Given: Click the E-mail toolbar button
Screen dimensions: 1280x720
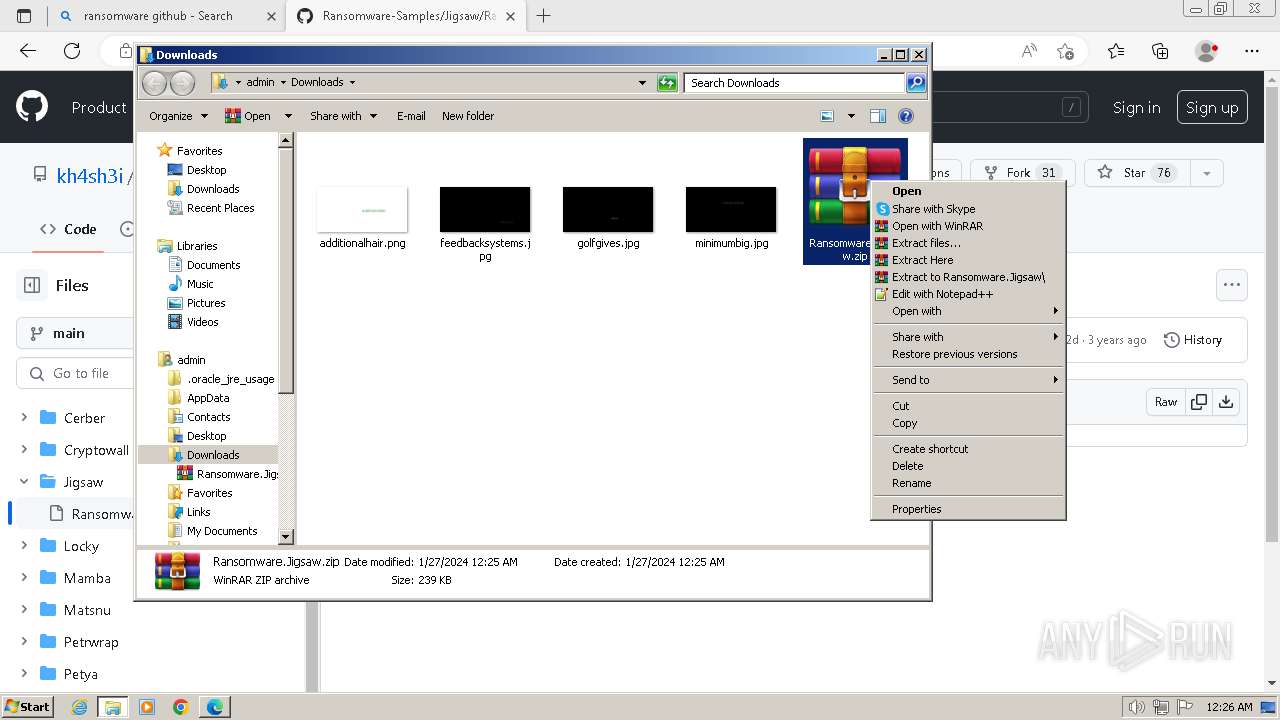Looking at the screenshot, I should [x=411, y=116].
